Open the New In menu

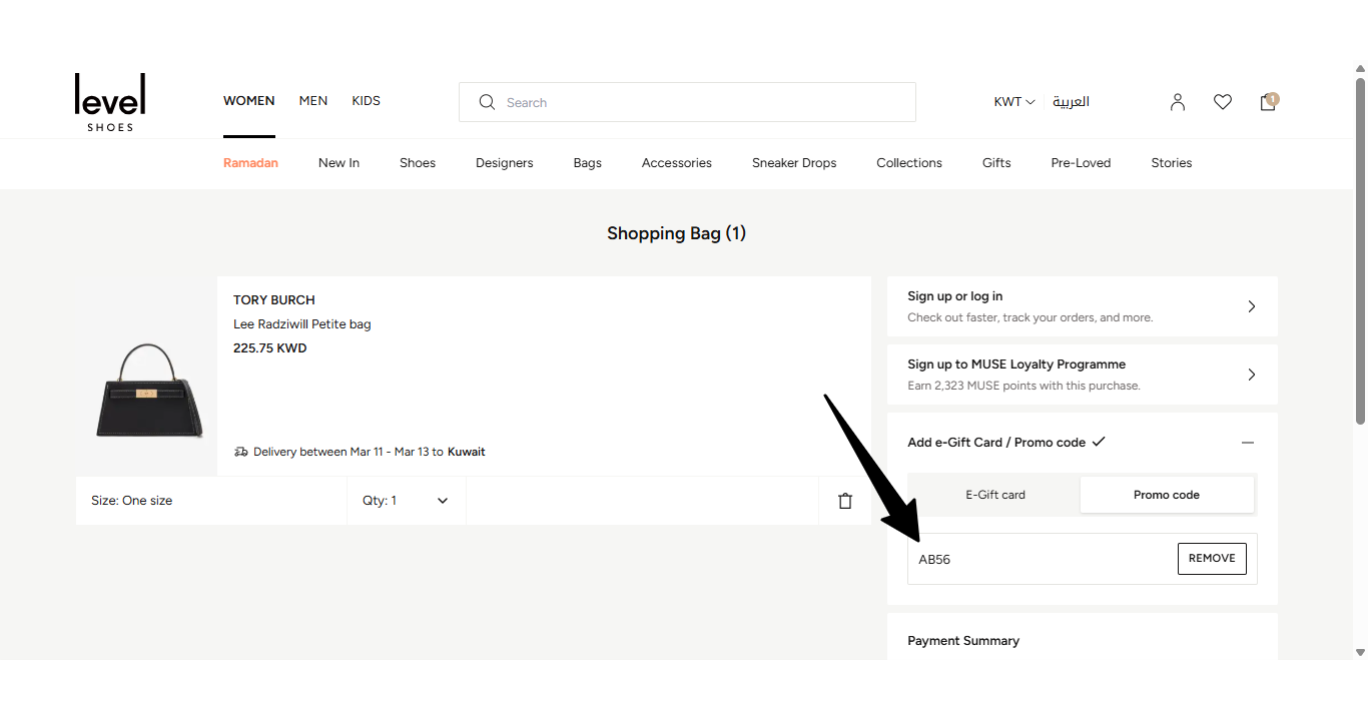339,163
